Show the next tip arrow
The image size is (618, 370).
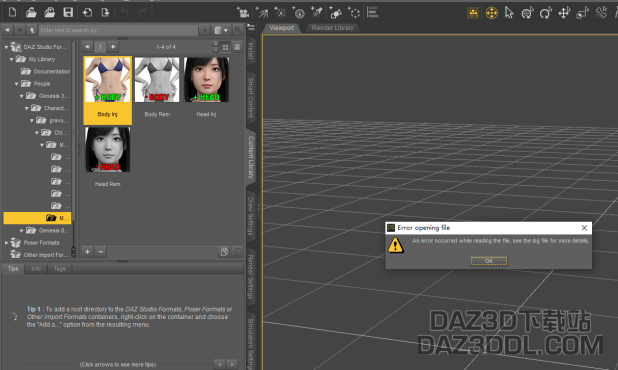(232, 364)
